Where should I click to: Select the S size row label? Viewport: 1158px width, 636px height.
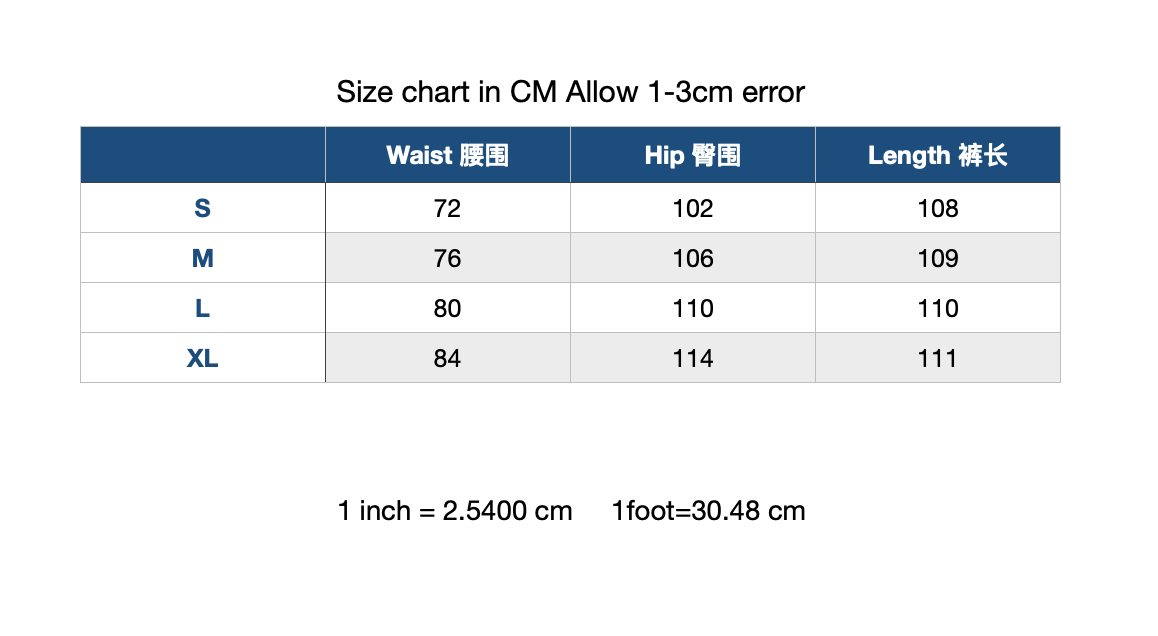pos(202,208)
